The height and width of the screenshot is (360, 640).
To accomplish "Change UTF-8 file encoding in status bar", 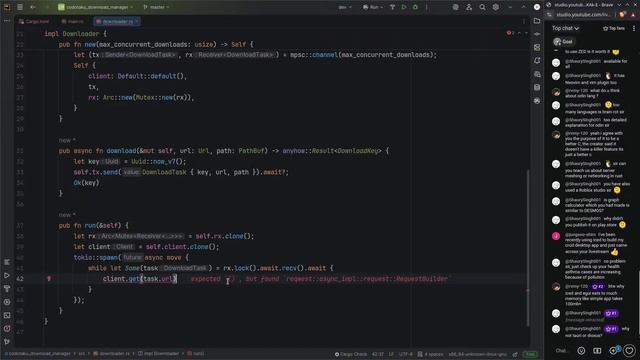I will tap(406, 354).
